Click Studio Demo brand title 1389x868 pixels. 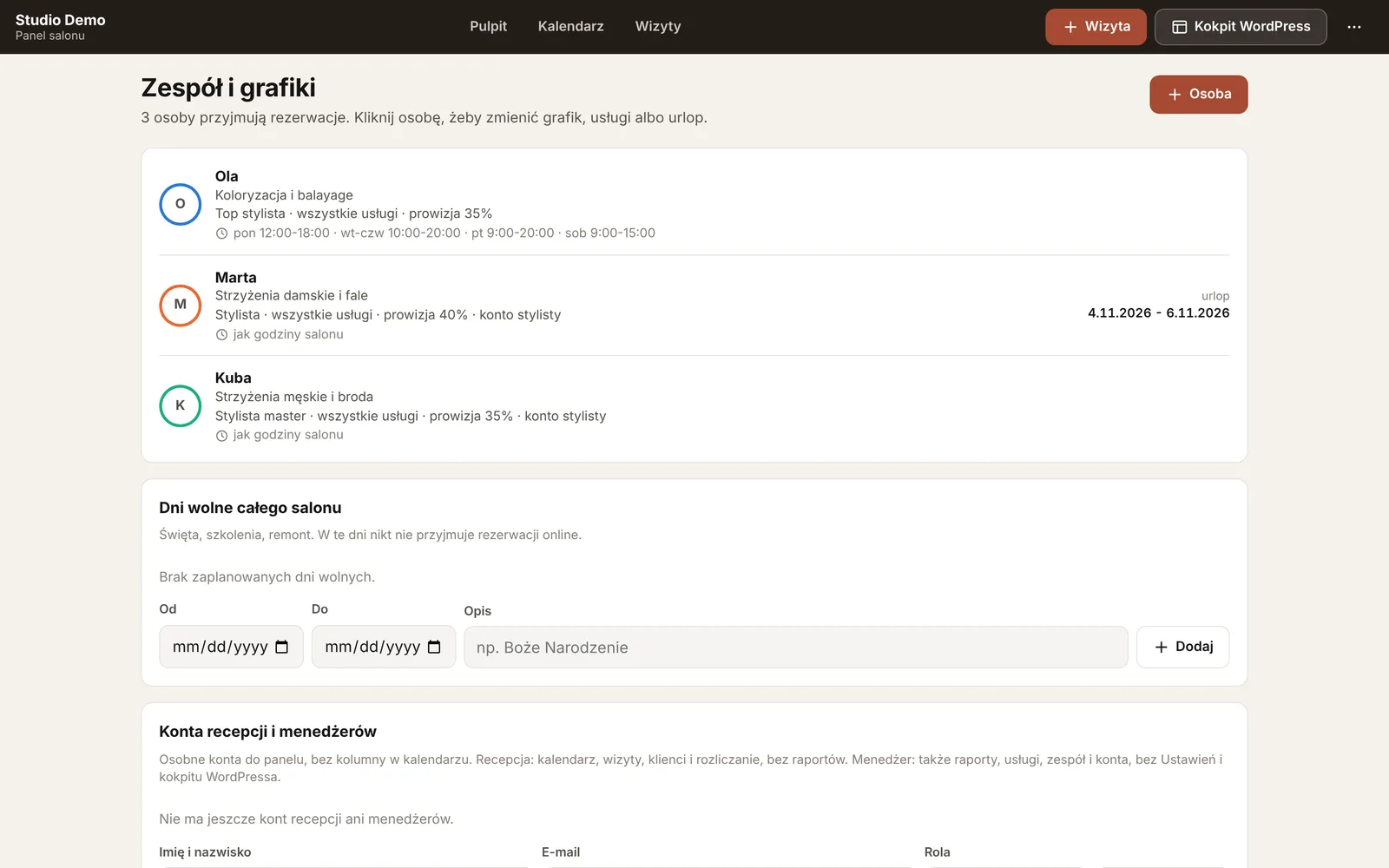click(x=60, y=20)
